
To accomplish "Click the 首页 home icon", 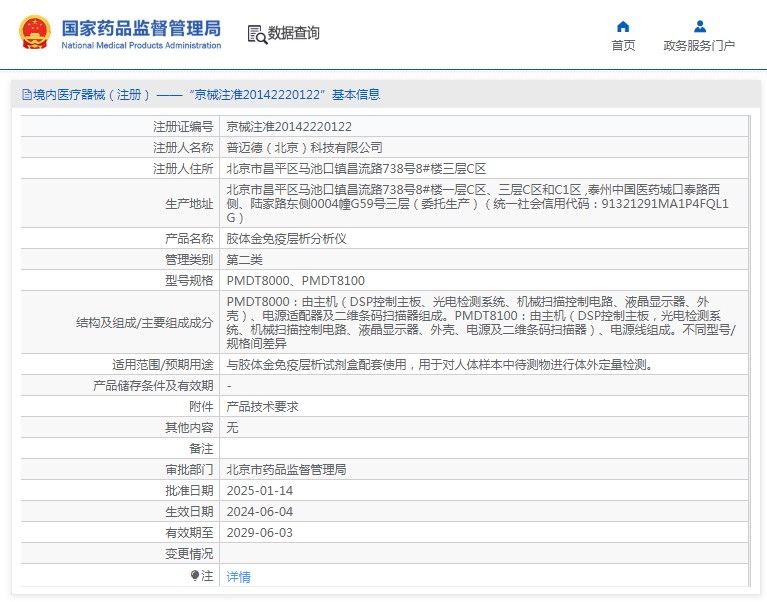I will (623, 26).
